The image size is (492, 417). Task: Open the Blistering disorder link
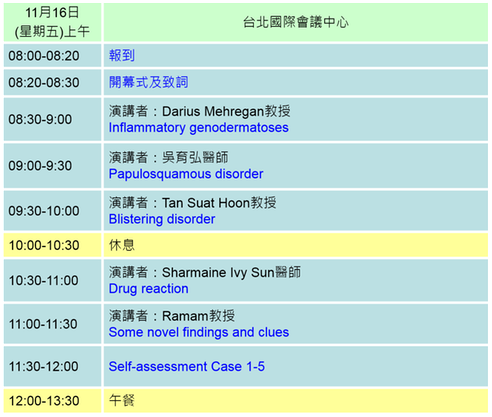(162, 219)
